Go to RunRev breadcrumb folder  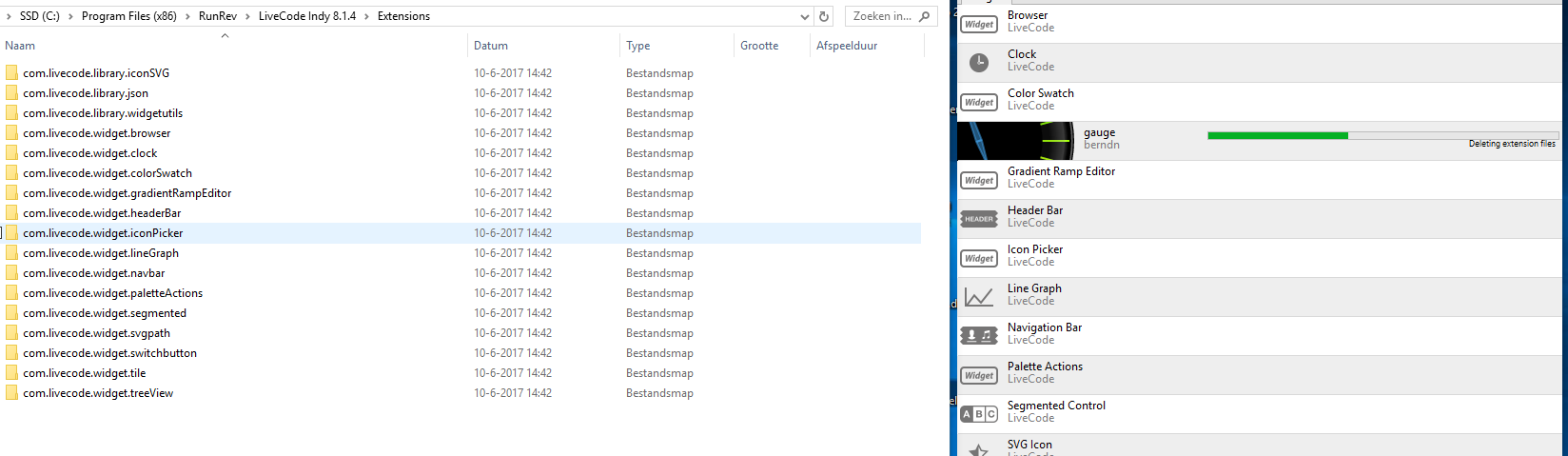(218, 16)
